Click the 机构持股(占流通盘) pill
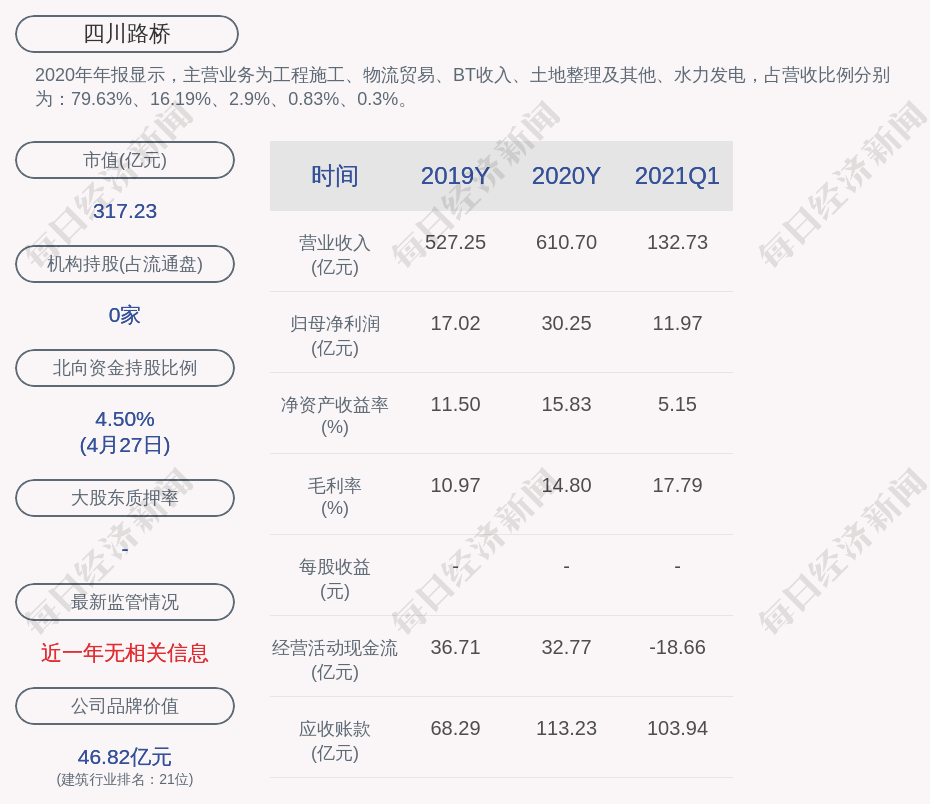This screenshot has width=930, height=804. (x=125, y=264)
